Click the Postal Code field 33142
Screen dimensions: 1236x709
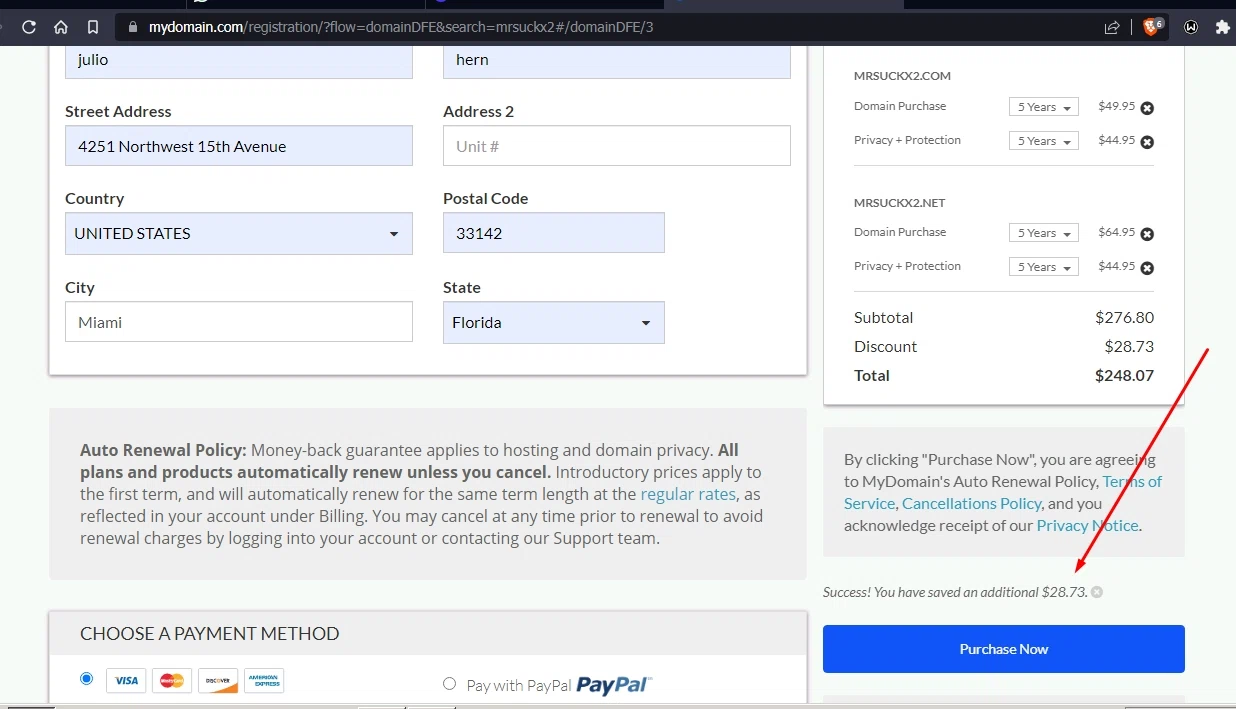click(554, 233)
